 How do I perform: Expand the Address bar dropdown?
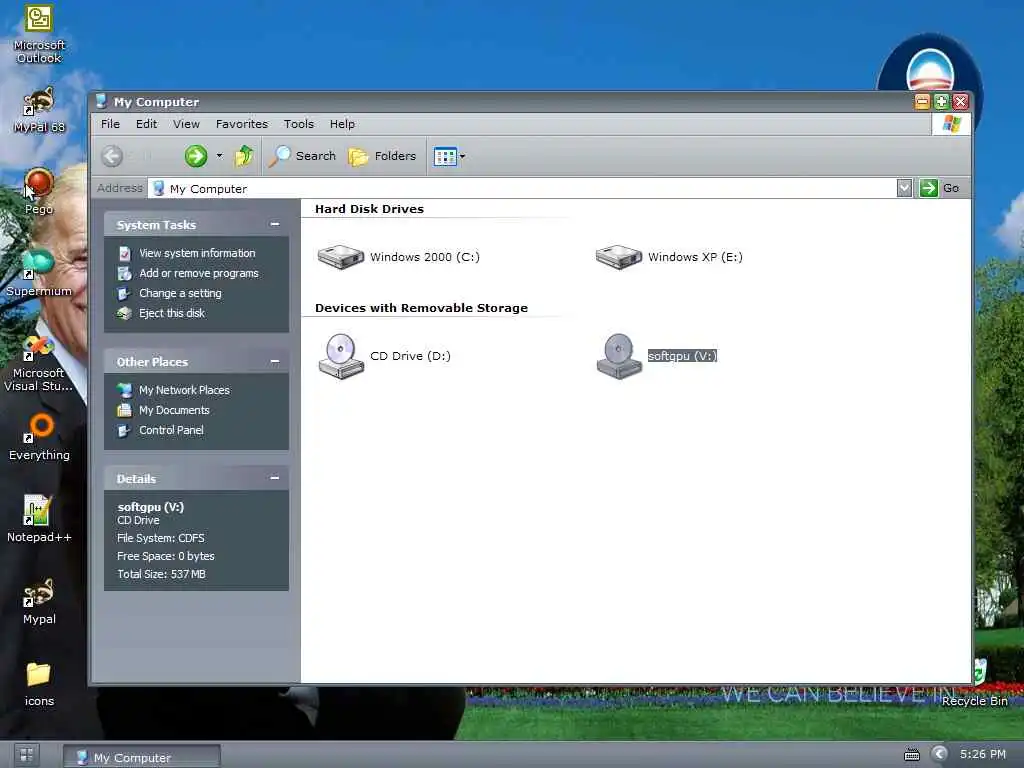coord(904,188)
